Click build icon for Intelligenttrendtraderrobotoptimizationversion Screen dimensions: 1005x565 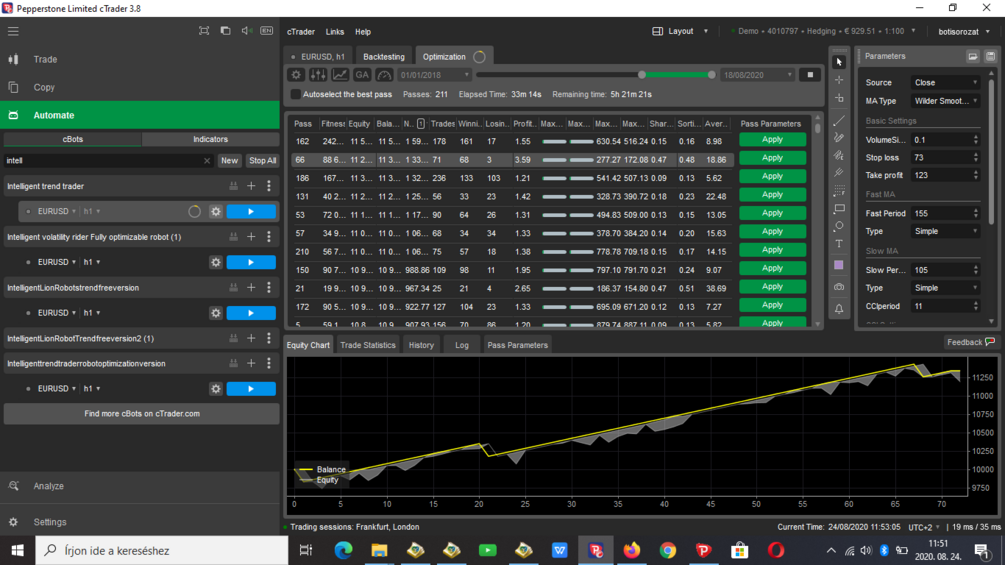click(233, 363)
